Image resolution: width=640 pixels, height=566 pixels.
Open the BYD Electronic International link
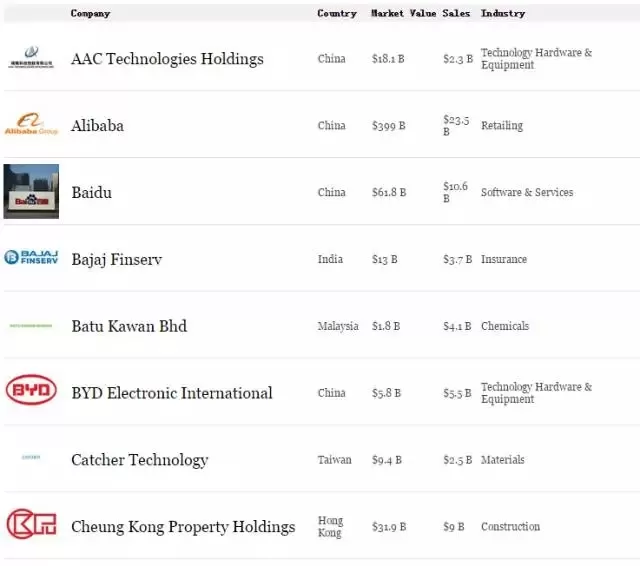(x=171, y=393)
